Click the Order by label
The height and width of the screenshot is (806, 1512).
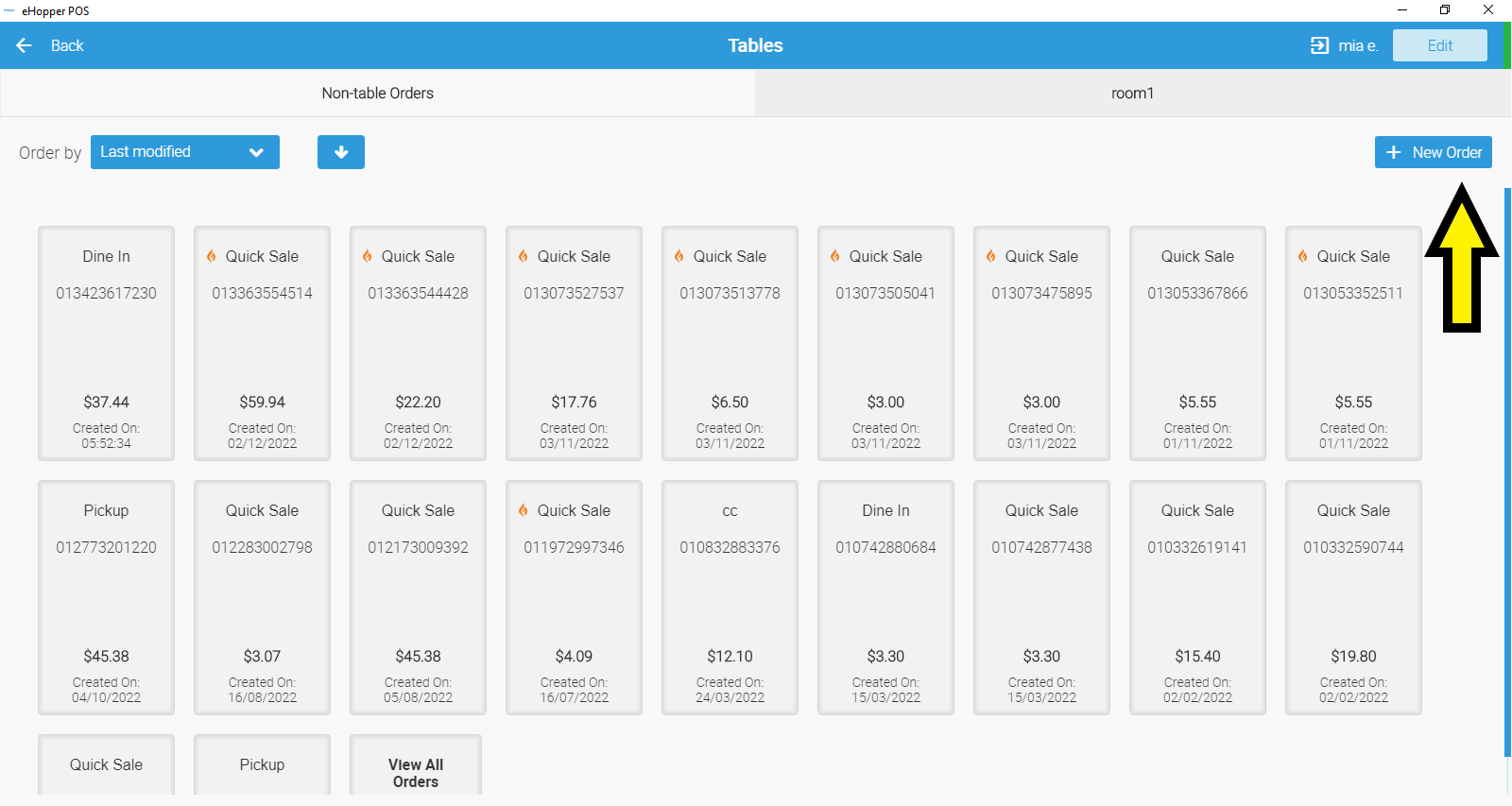coord(50,152)
